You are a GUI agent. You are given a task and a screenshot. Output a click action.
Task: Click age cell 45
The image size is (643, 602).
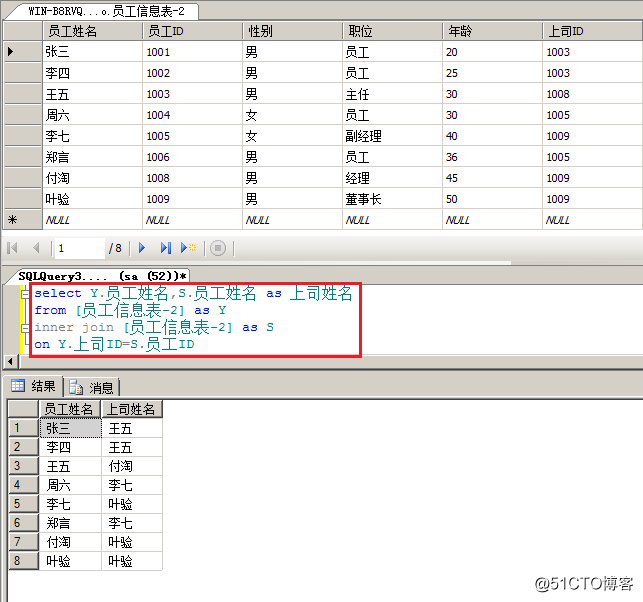[x=493, y=178]
